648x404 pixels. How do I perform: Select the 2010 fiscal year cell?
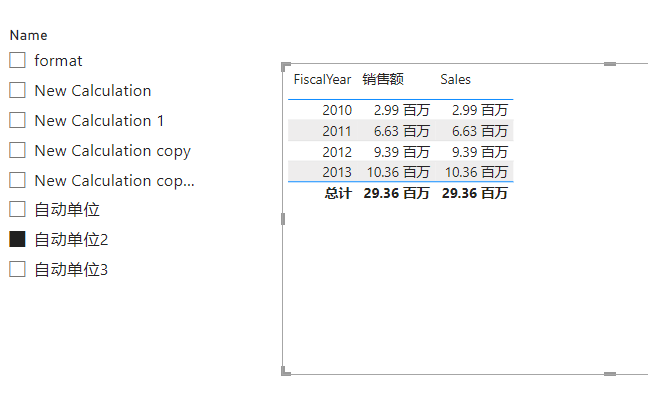337,110
